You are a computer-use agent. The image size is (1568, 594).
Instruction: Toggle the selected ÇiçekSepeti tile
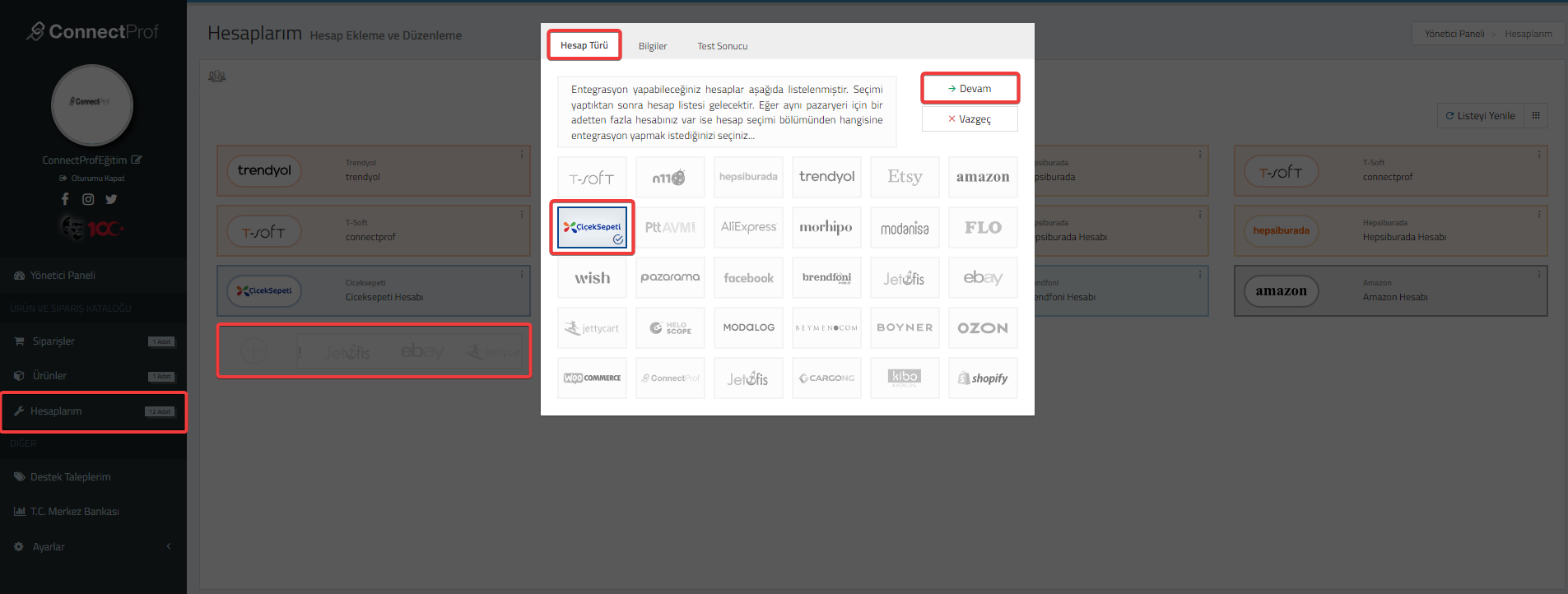point(592,227)
